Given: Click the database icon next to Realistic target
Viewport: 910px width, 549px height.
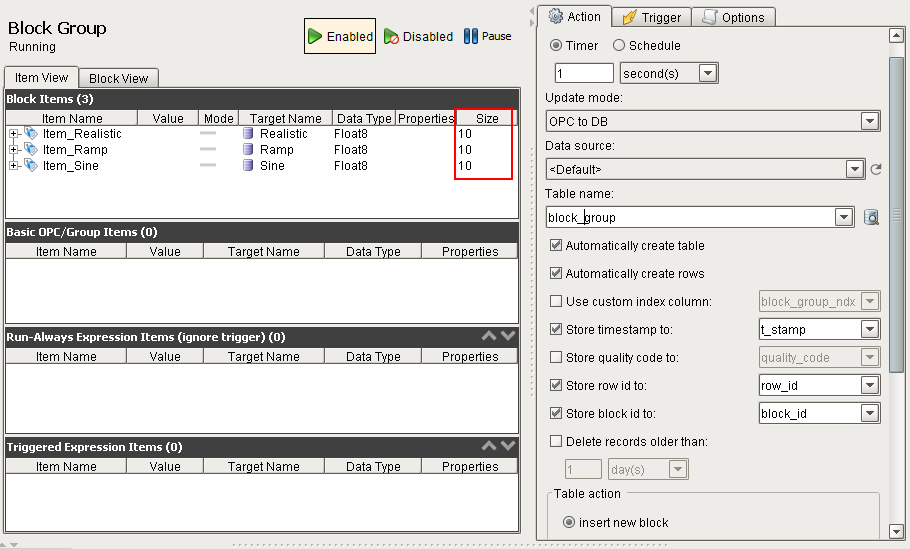Looking at the screenshot, I should pos(249,134).
